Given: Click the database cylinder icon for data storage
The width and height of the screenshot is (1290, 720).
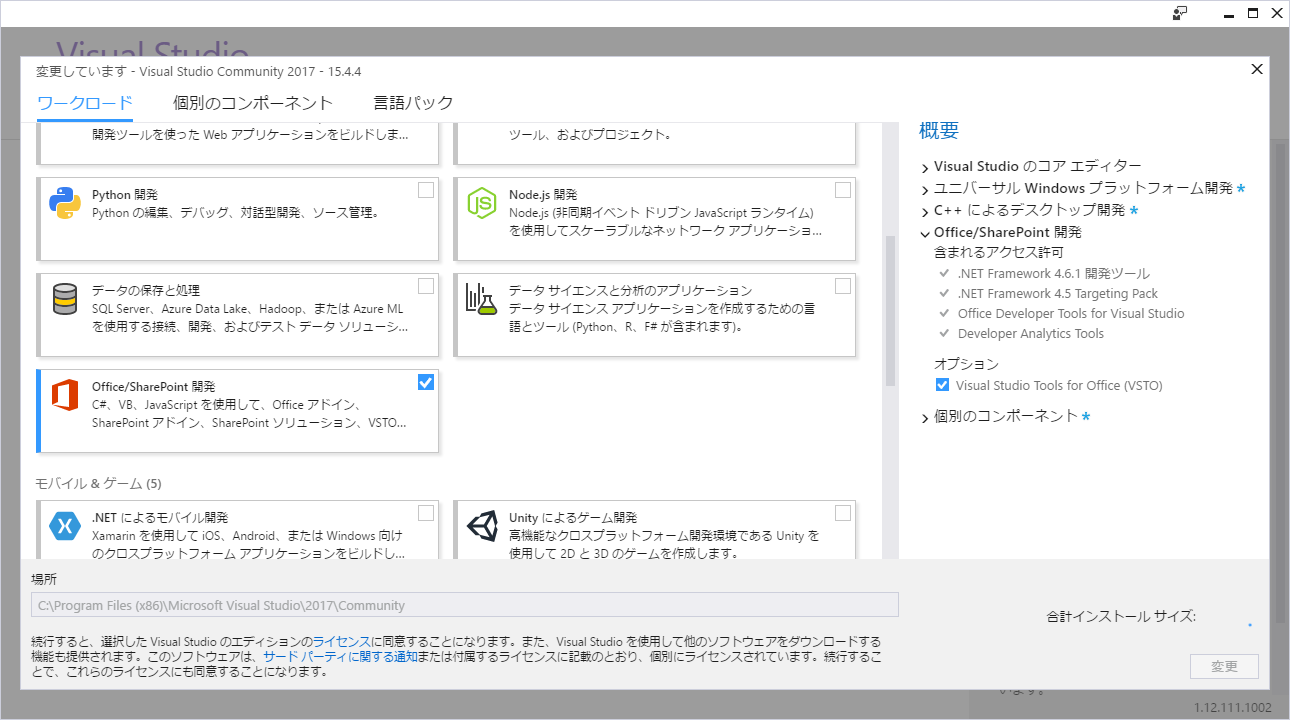Looking at the screenshot, I should click(65, 299).
